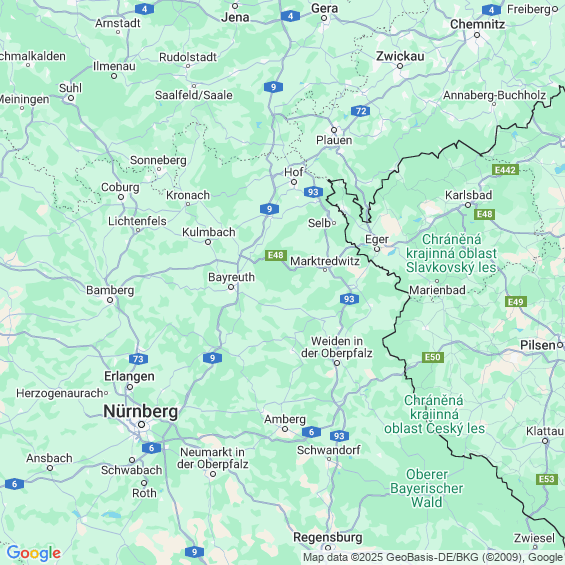The height and width of the screenshot is (565, 565).
Task: Select the Nürnberg city label
Action: (x=141, y=411)
